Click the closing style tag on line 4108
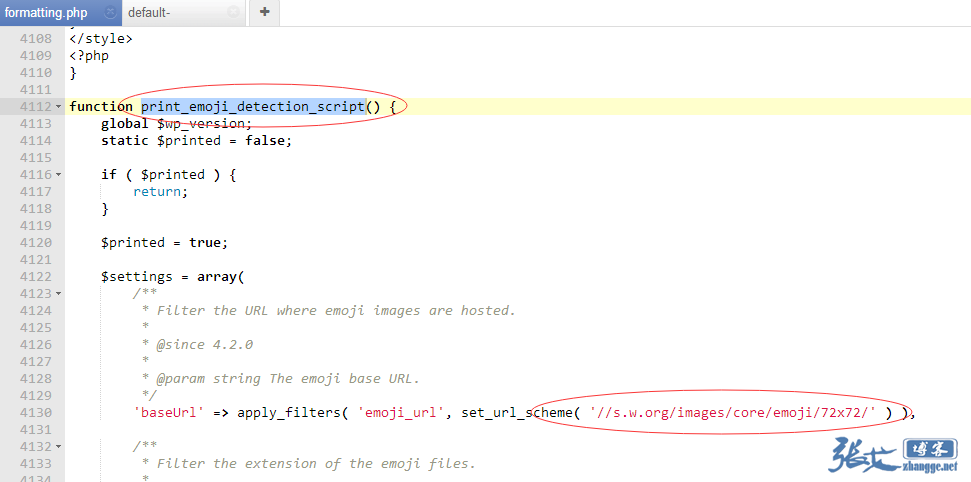This screenshot has height=482, width=971. pyautogui.click(x=100, y=39)
